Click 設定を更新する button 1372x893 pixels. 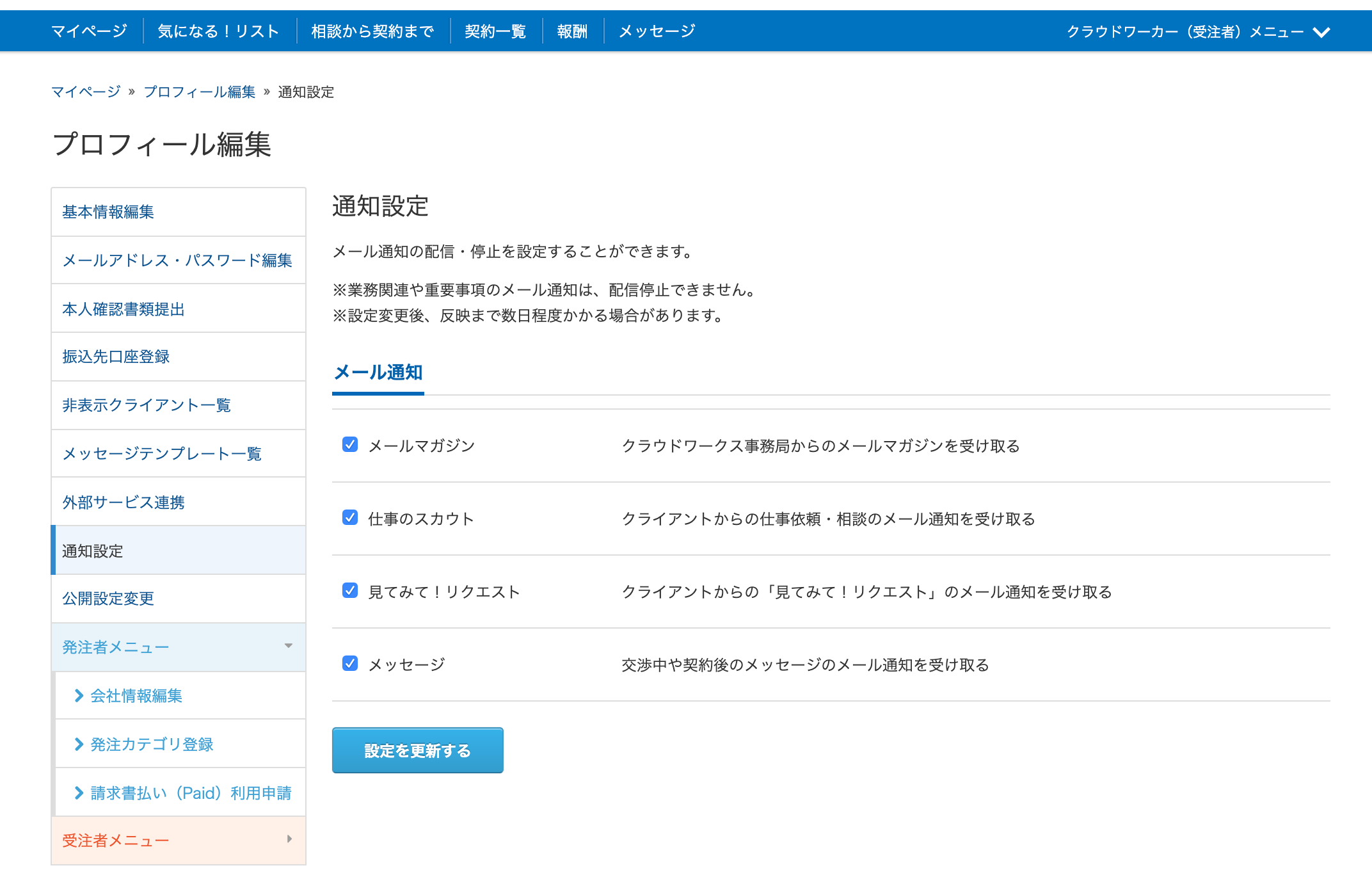pos(417,750)
